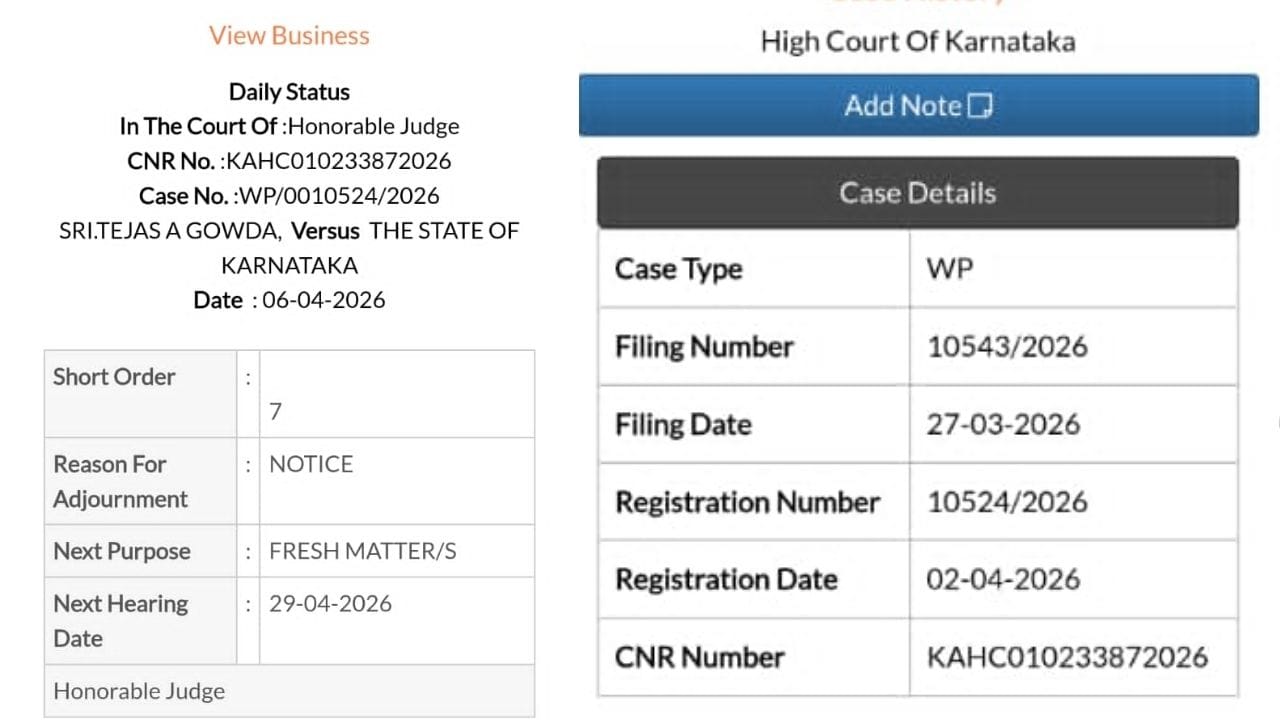Select next hearing date 29-04-2026
The height and width of the screenshot is (720, 1280).
(330, 604)
